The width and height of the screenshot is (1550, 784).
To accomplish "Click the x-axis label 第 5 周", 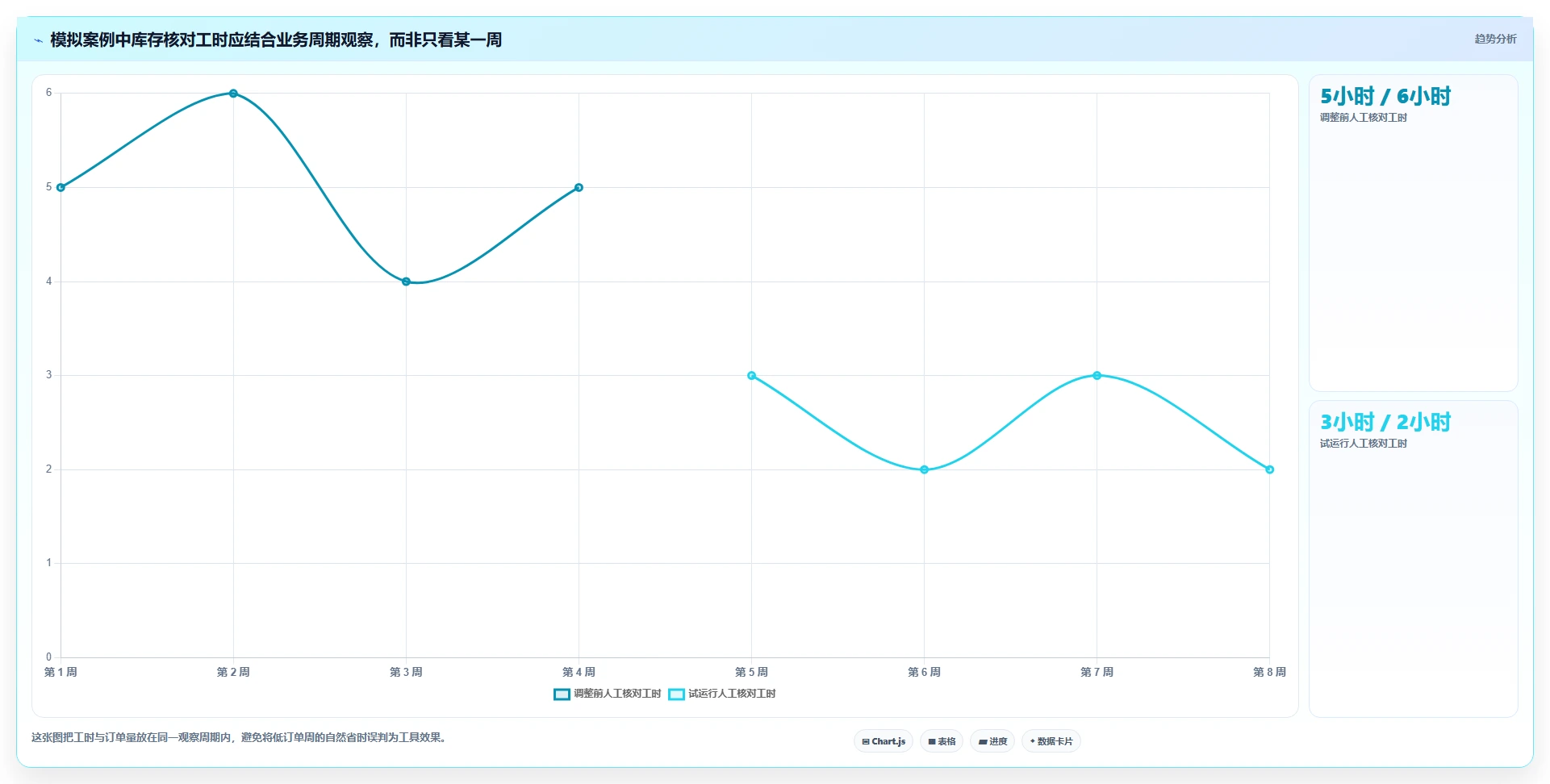I will point(751,672).
